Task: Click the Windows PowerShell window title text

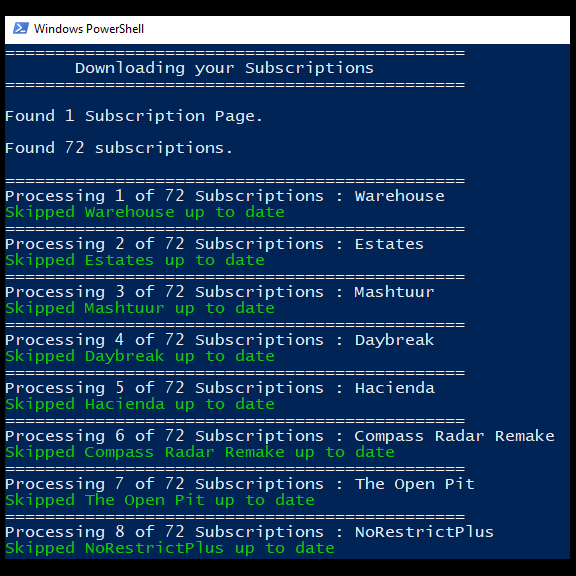Action: [x=89, y=29]
